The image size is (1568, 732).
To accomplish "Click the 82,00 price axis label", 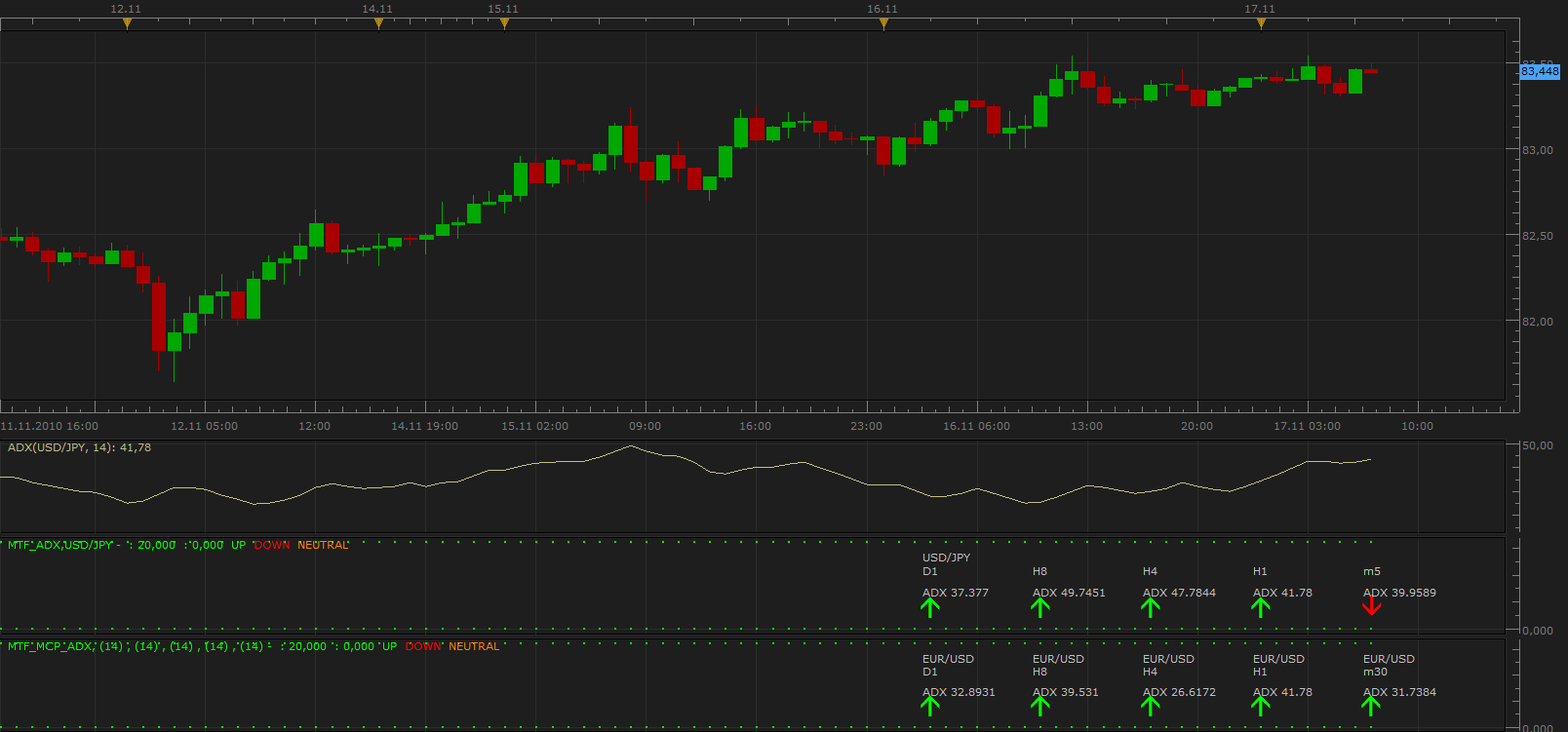I will (1538, 322).
